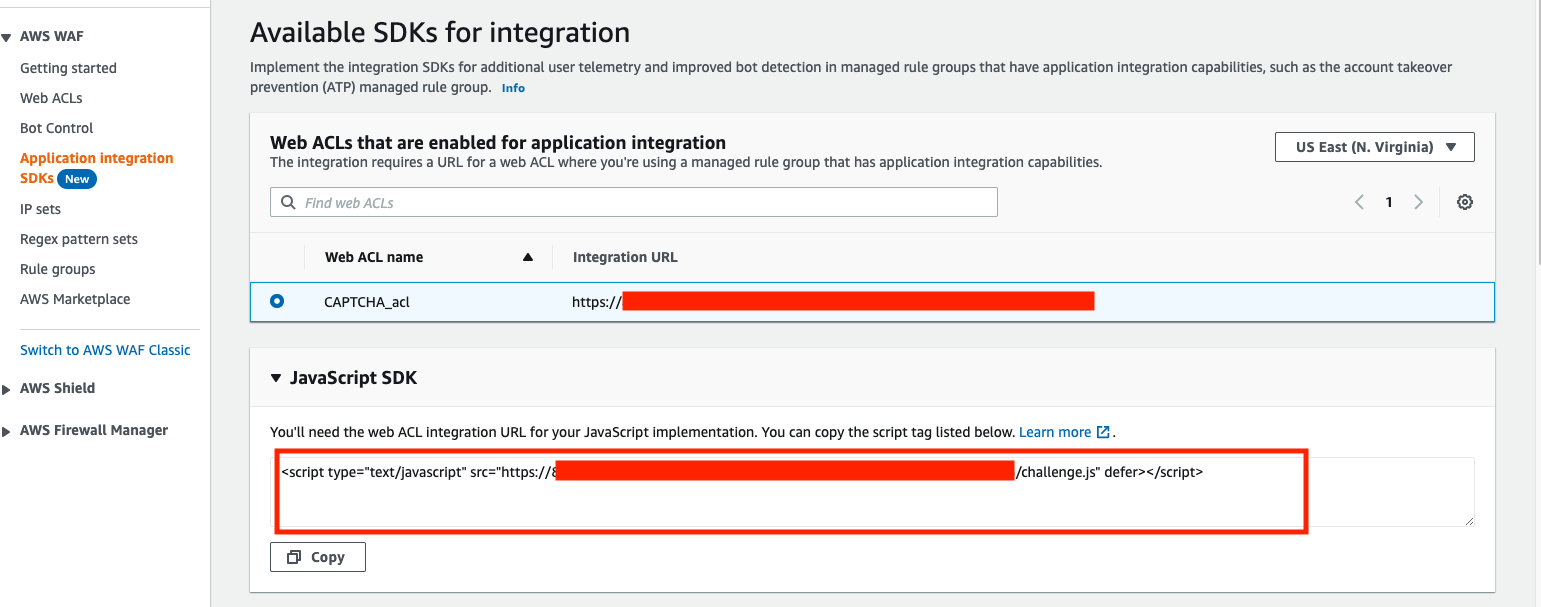Collapse the JavaScript SDK section
Image resolution: width=1541 pixels, height=607 pixels.
276,379
